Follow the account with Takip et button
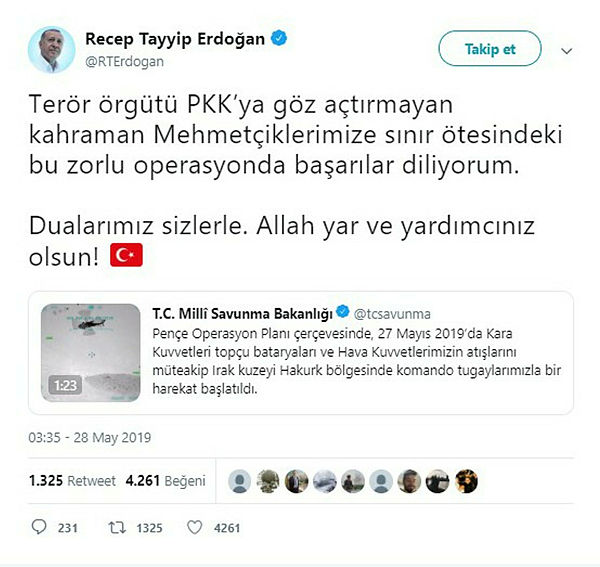Viewport: 600px width, 567px height. pos(490,49)
